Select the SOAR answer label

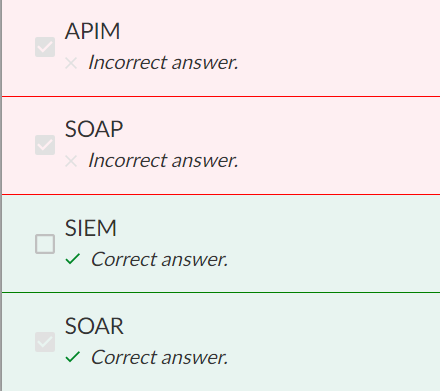(94, 326)
